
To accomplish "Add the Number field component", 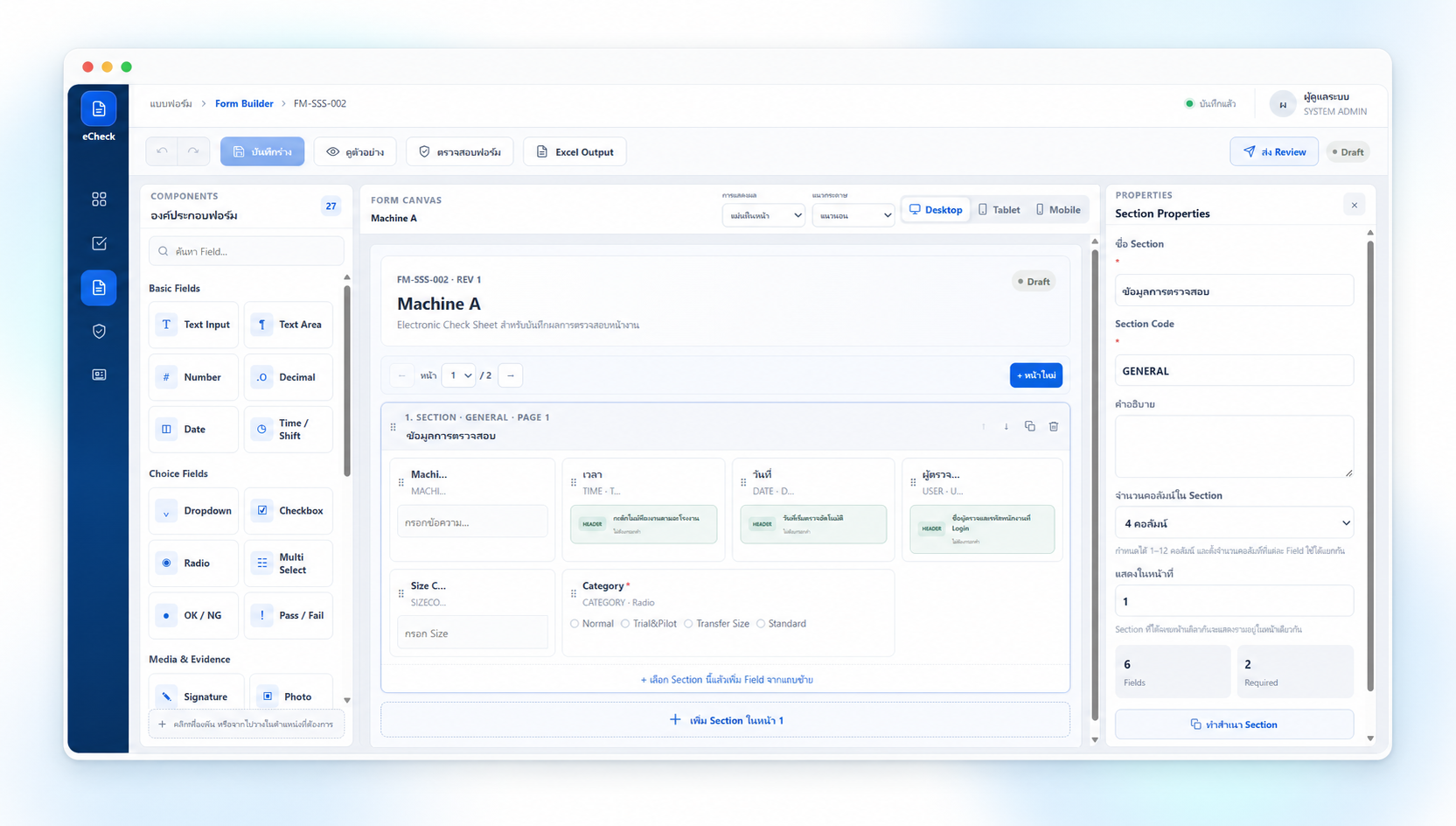I will point(193,377).
